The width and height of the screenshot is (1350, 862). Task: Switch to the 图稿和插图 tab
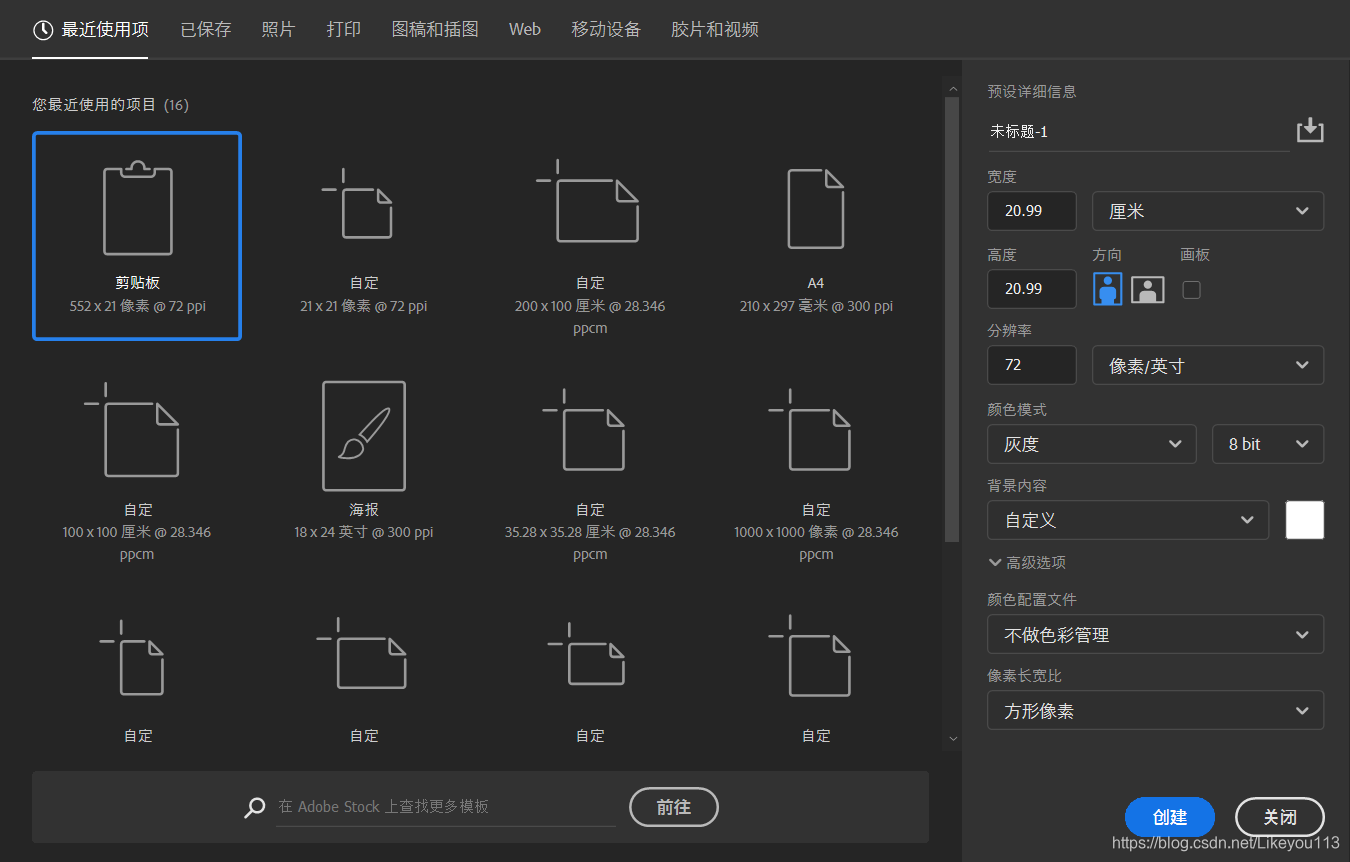[435, 30]
